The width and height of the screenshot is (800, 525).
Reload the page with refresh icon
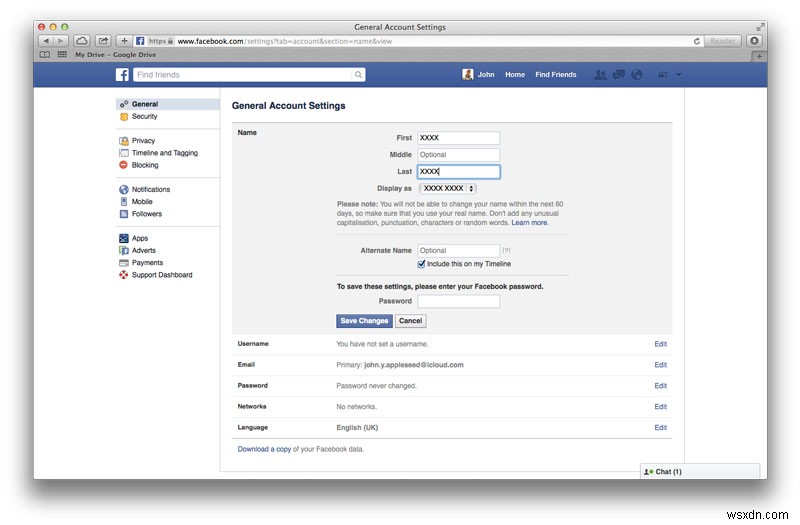click(x=696, y=41)
